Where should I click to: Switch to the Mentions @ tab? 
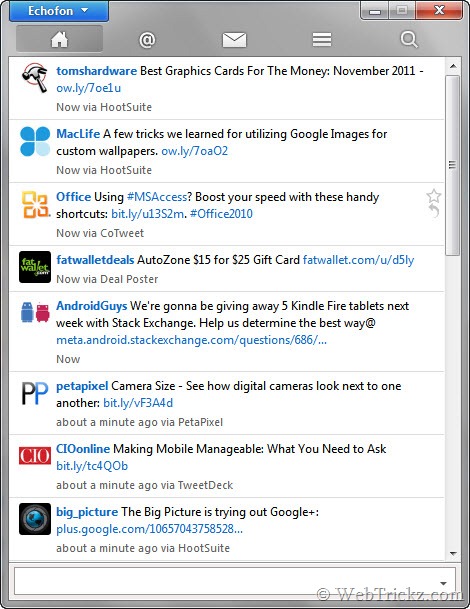pos(147,40)
